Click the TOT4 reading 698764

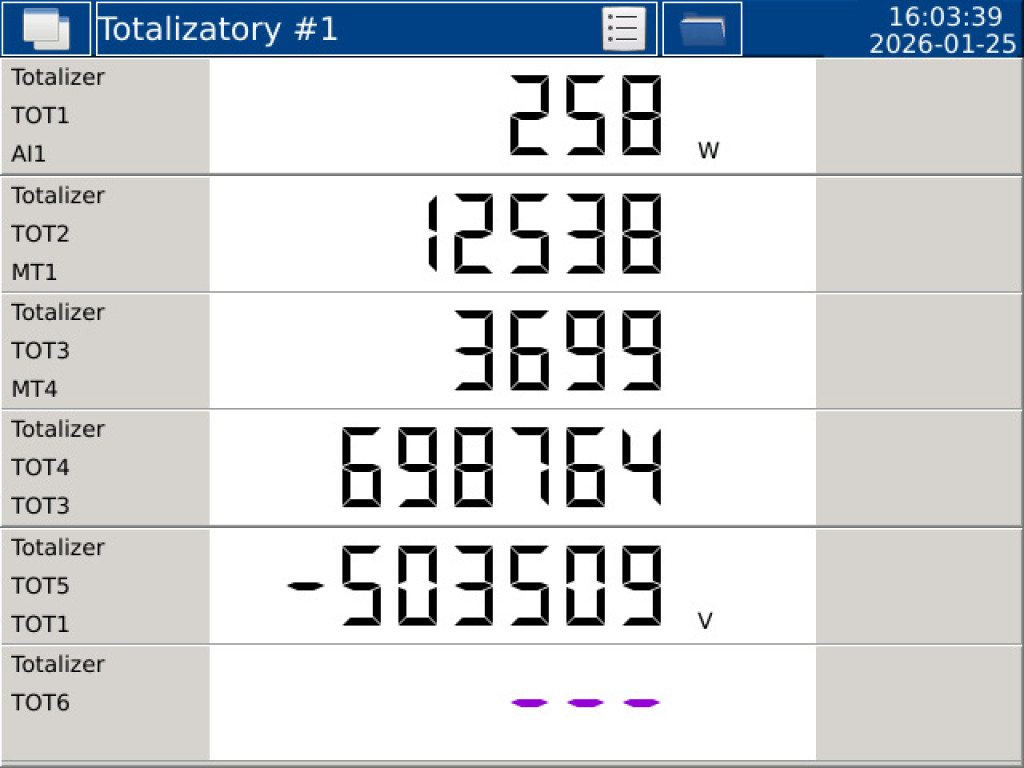pos(501,467)
